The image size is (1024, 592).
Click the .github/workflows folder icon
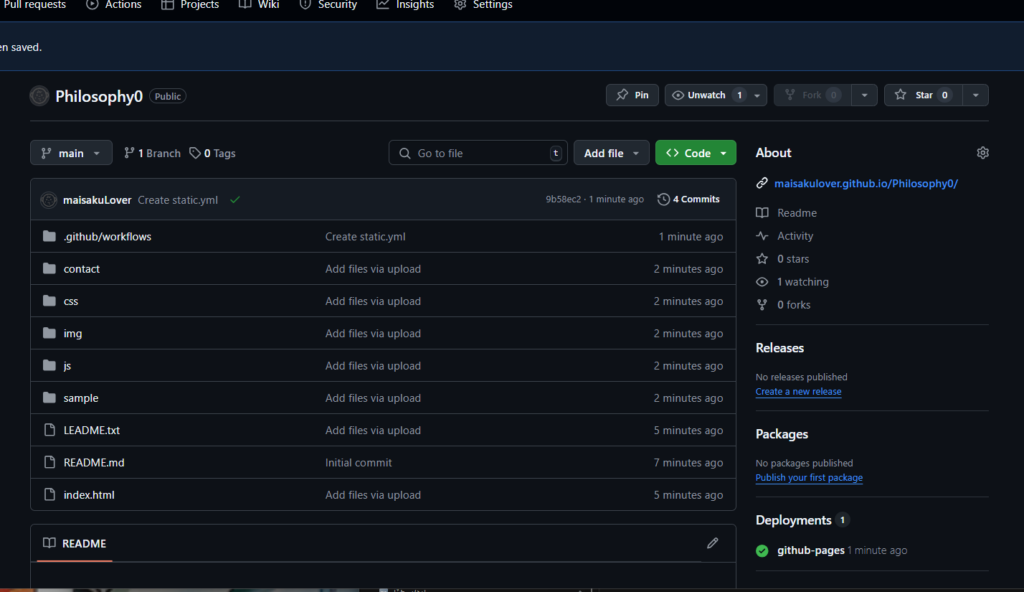(x=49, y=236)
